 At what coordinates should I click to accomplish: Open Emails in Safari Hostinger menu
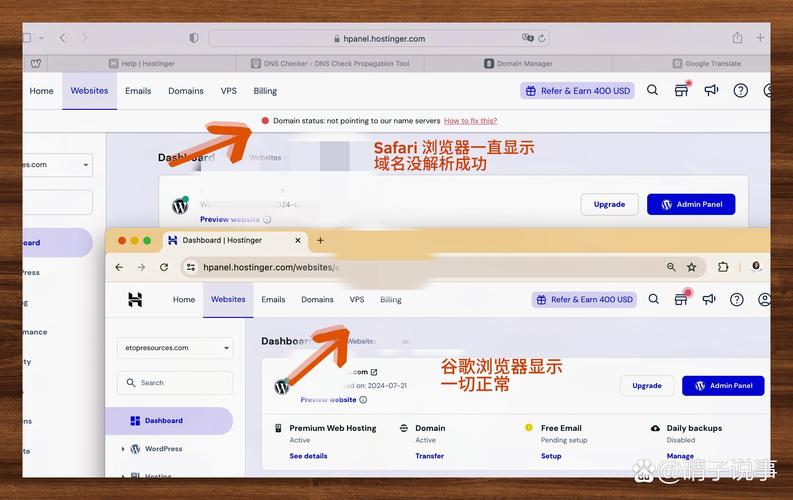[x=138, y=91]
